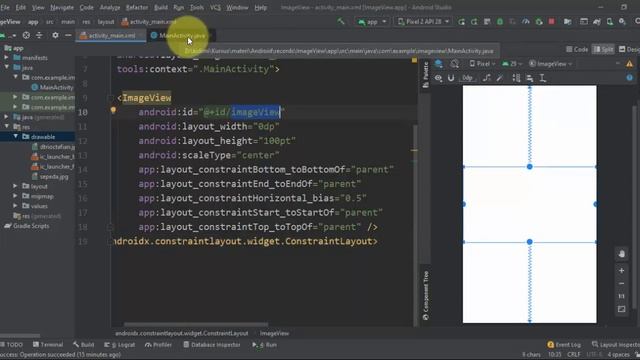Open the Navigate menu
Screen dimensions: 640x360
[62, 8]
